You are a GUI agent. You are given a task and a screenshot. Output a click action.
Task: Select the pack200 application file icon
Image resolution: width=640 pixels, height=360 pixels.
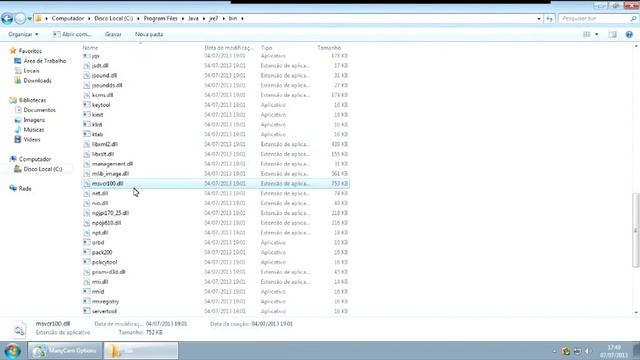87,252
